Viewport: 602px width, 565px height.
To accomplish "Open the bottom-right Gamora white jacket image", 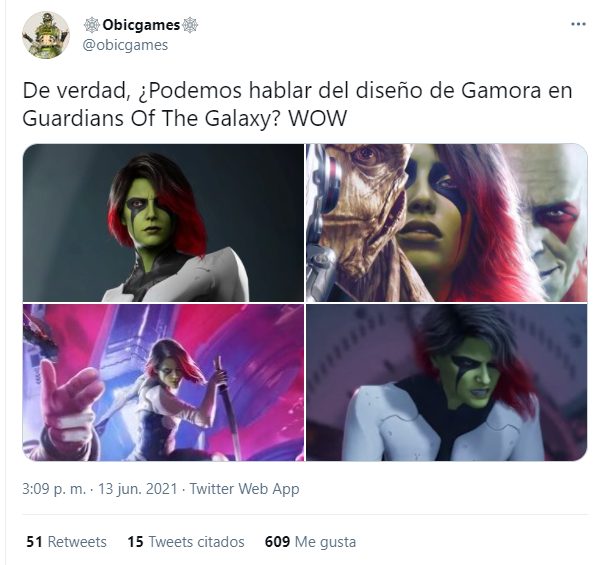I will 447,383.
